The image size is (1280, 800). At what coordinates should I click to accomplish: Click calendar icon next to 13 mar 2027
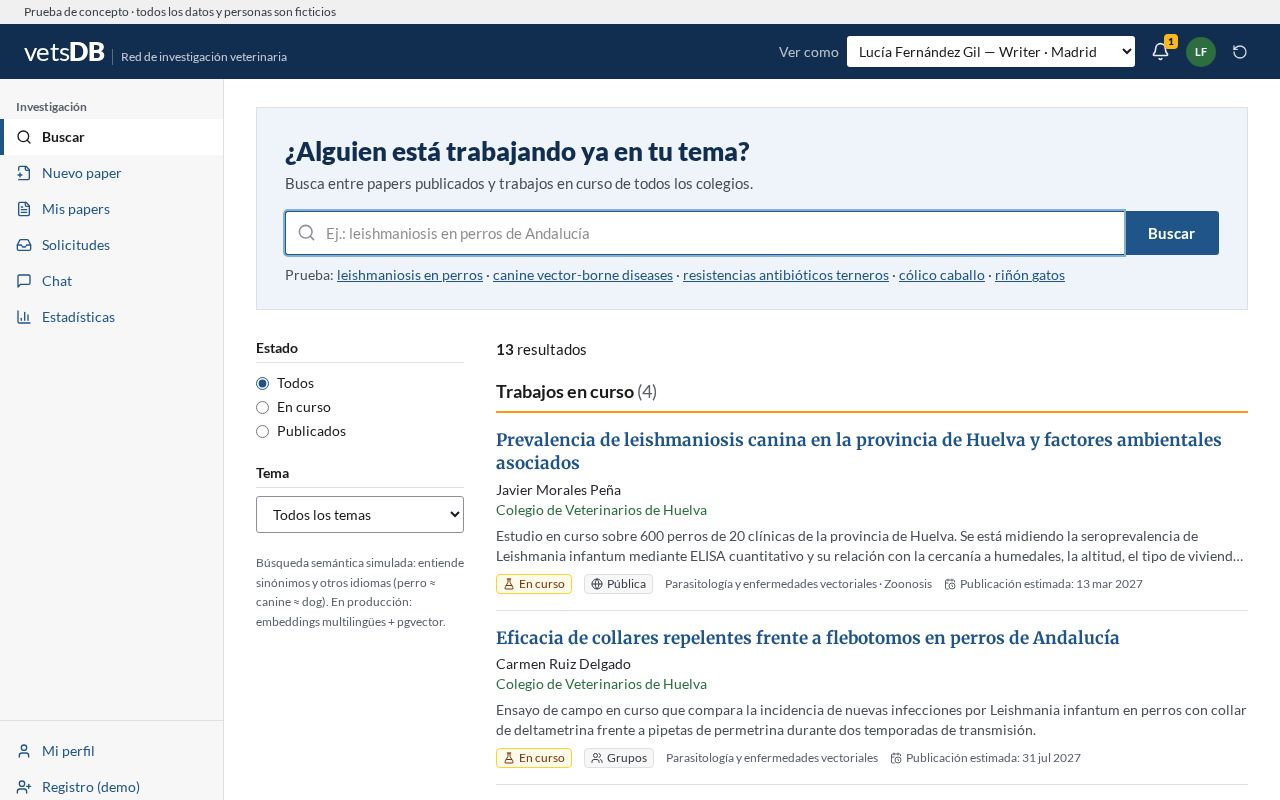tap(950, 584)
